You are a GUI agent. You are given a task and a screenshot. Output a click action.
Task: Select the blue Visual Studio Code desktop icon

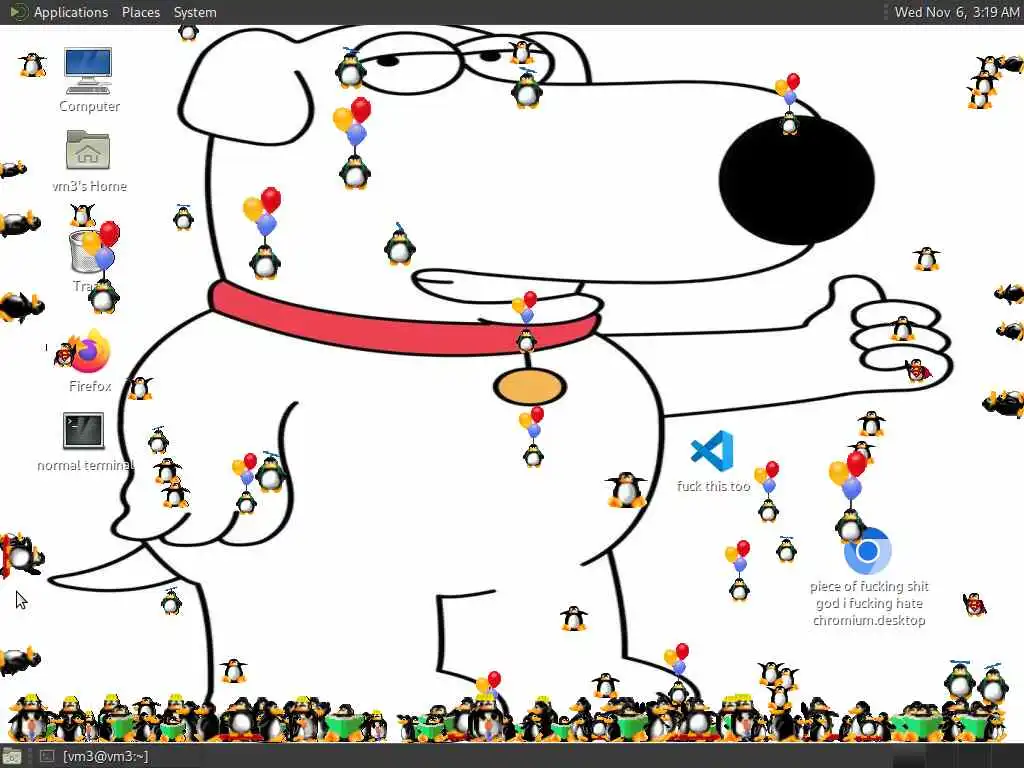click(712, 451)
